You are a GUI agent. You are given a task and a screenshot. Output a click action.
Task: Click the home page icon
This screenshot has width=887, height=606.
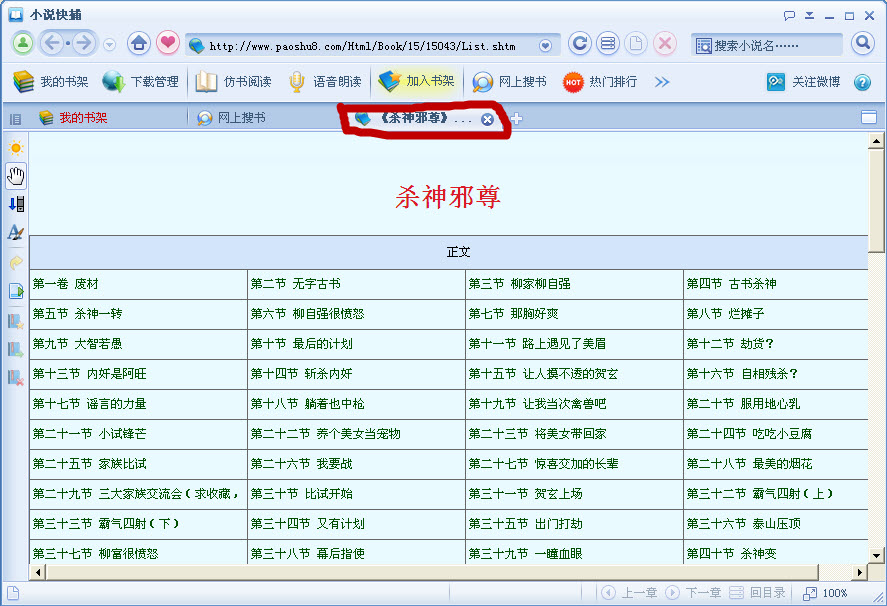(139, 44)
